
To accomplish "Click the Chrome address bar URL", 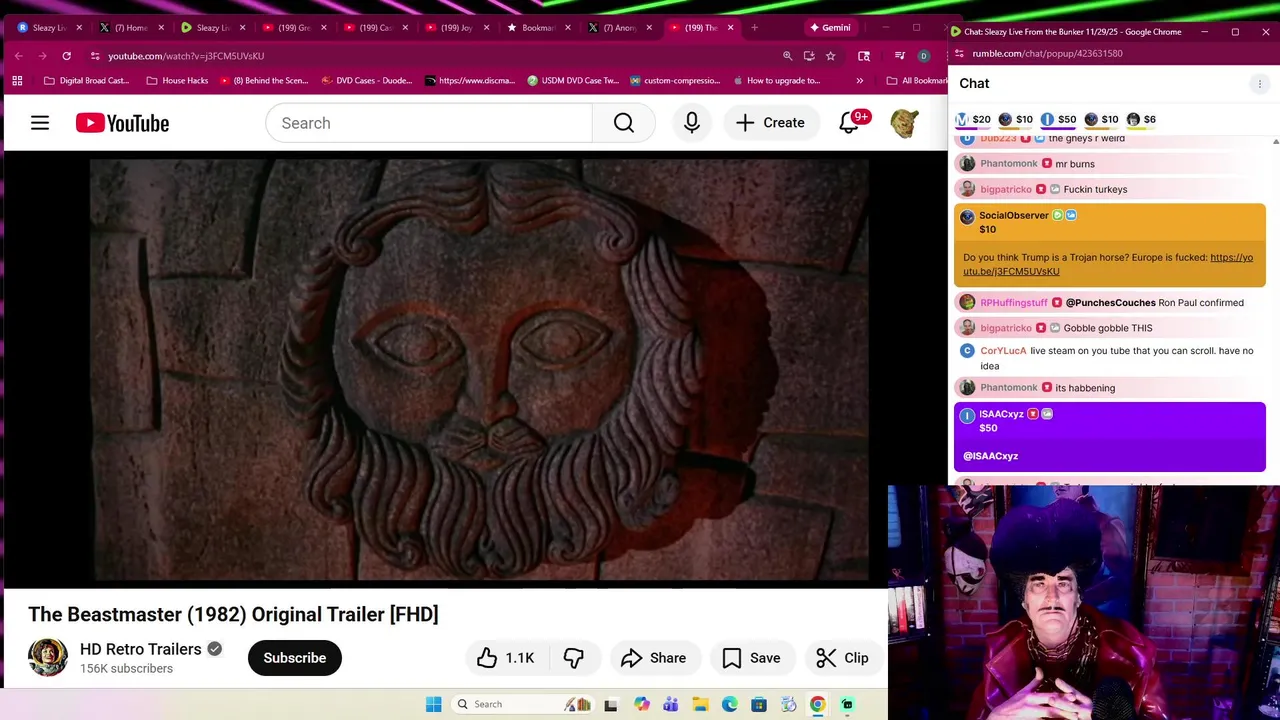I will pyautogui.click(x=186, y=56).
